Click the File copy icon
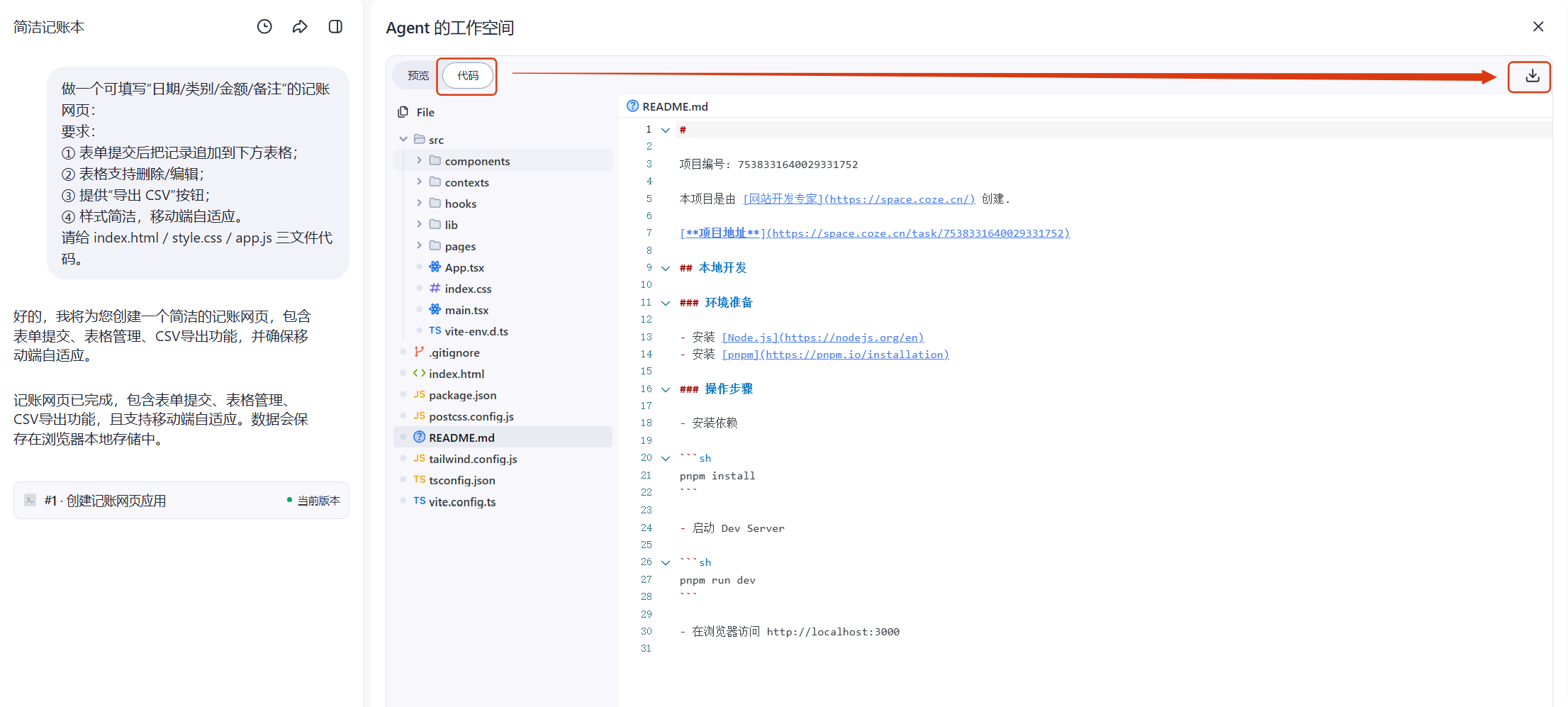 (x=403, y=112)
